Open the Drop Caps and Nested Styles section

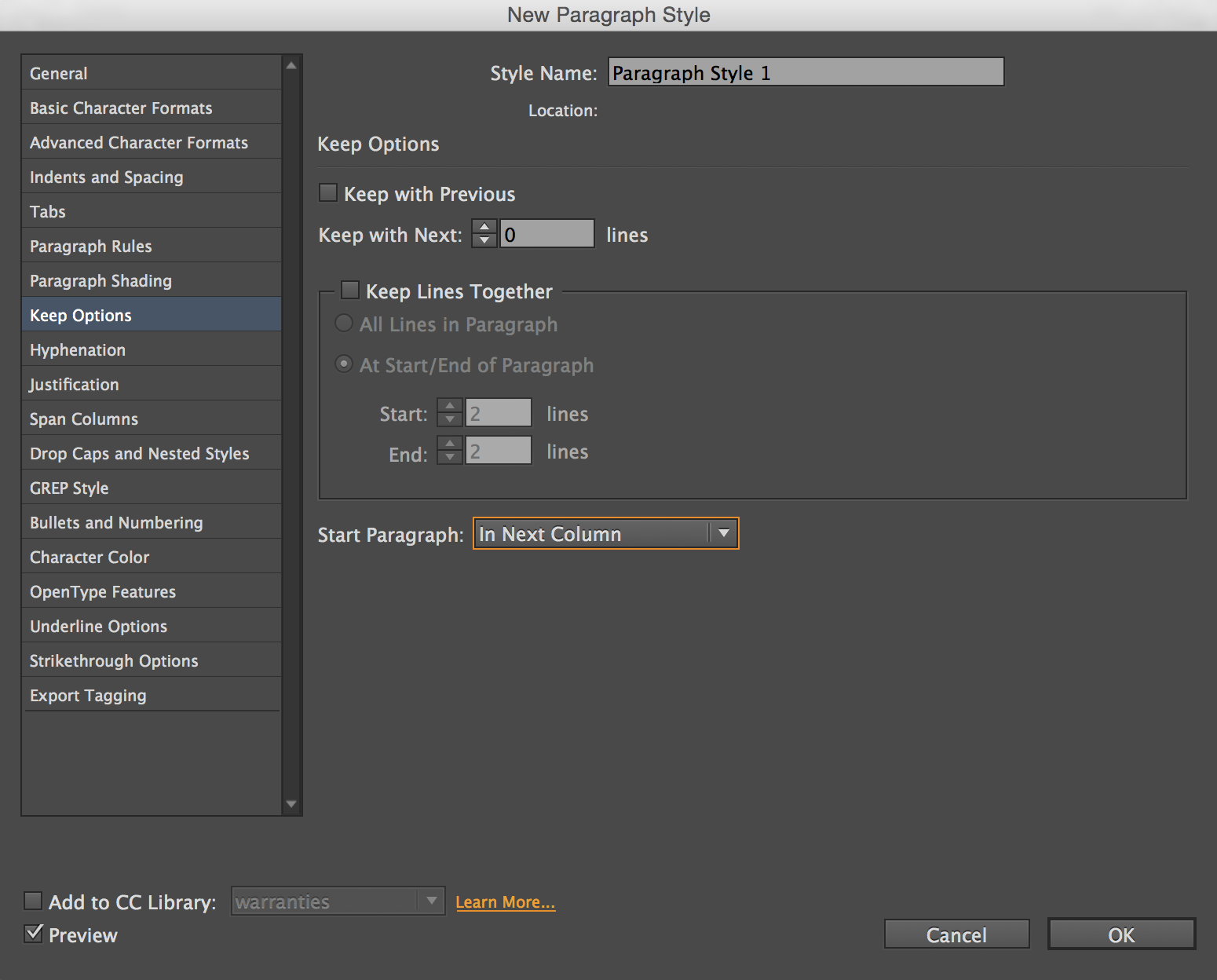[139, 454]
